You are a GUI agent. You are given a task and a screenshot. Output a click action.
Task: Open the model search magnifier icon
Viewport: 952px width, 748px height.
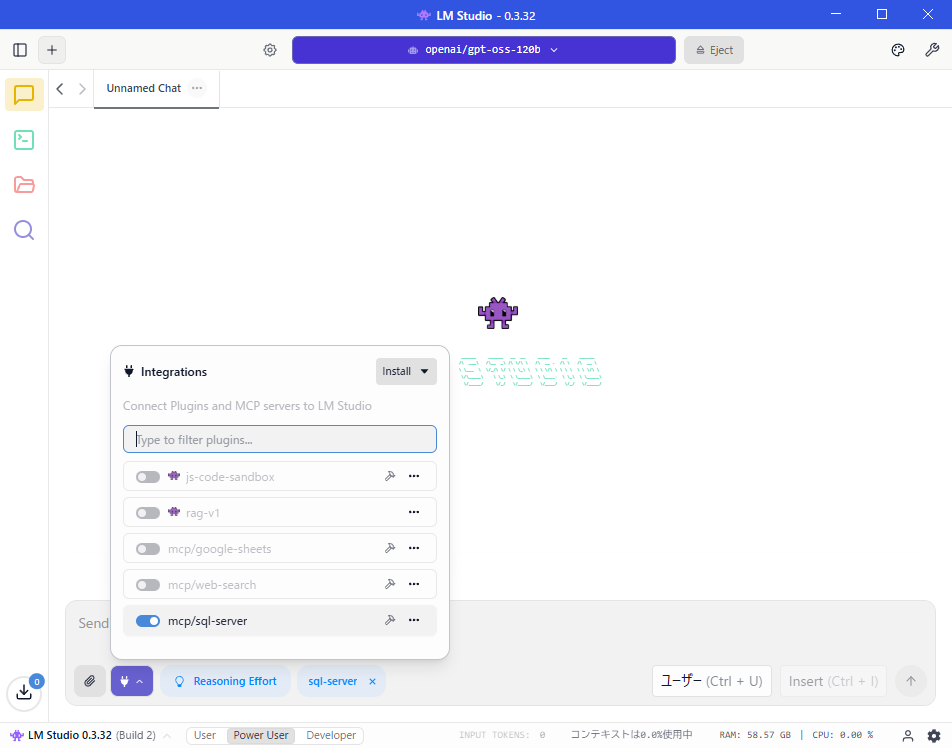23,230
